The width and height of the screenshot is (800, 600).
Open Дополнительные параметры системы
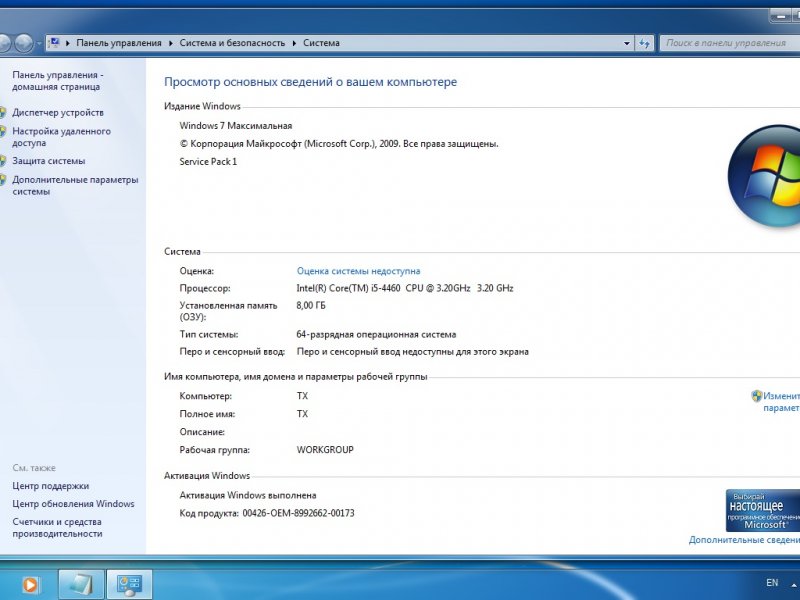(x=75, y=186)
